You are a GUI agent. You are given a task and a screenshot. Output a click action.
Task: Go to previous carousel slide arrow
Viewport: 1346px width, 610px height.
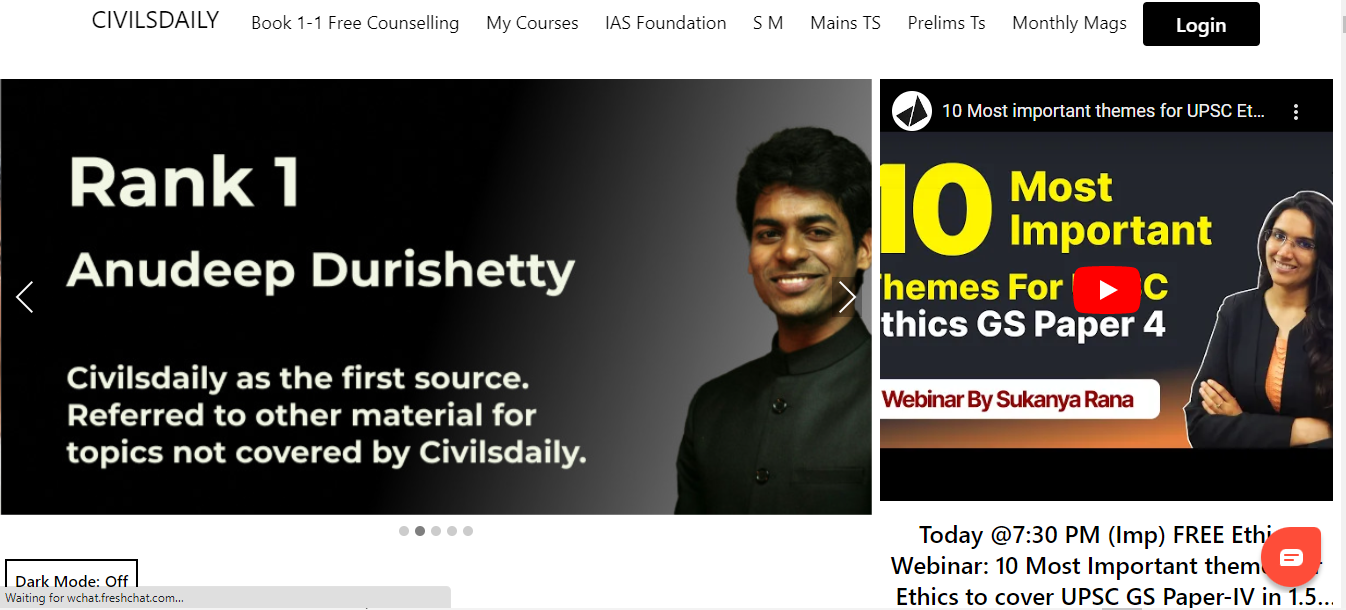(25, 297)
